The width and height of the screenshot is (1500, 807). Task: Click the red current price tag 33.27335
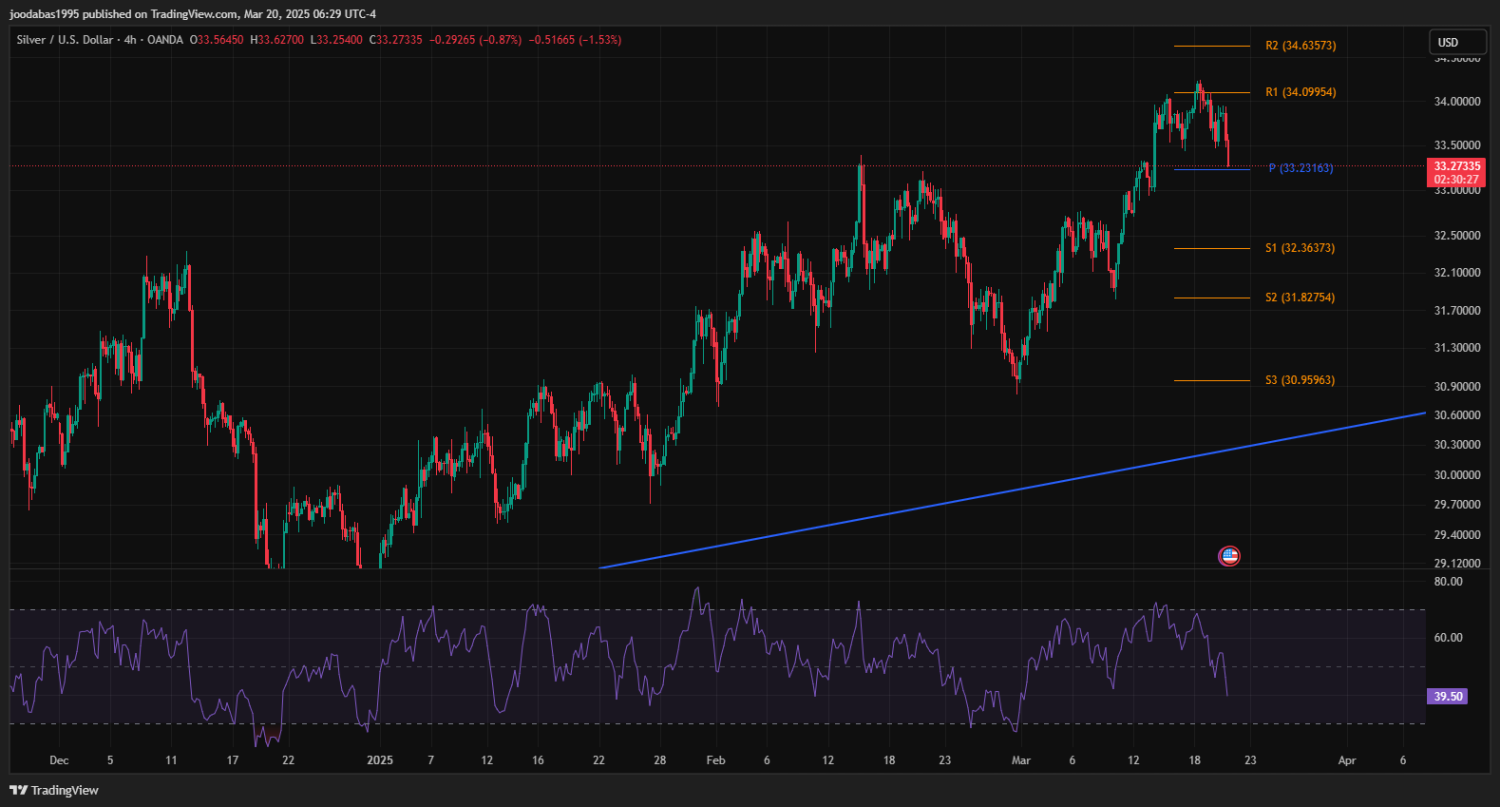click(x=1458, y=165)
